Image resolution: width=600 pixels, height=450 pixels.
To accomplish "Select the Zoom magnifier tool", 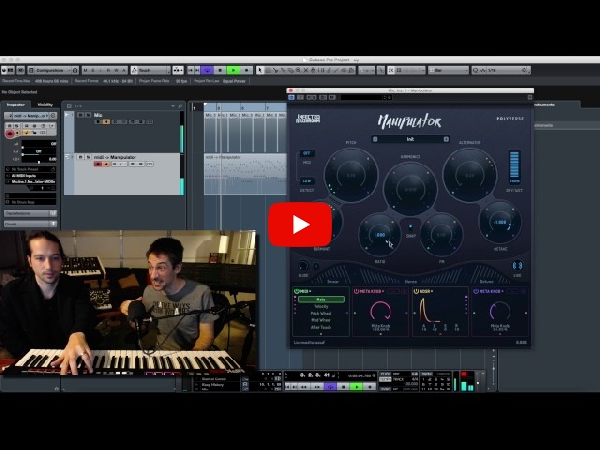I will [298, 70].
